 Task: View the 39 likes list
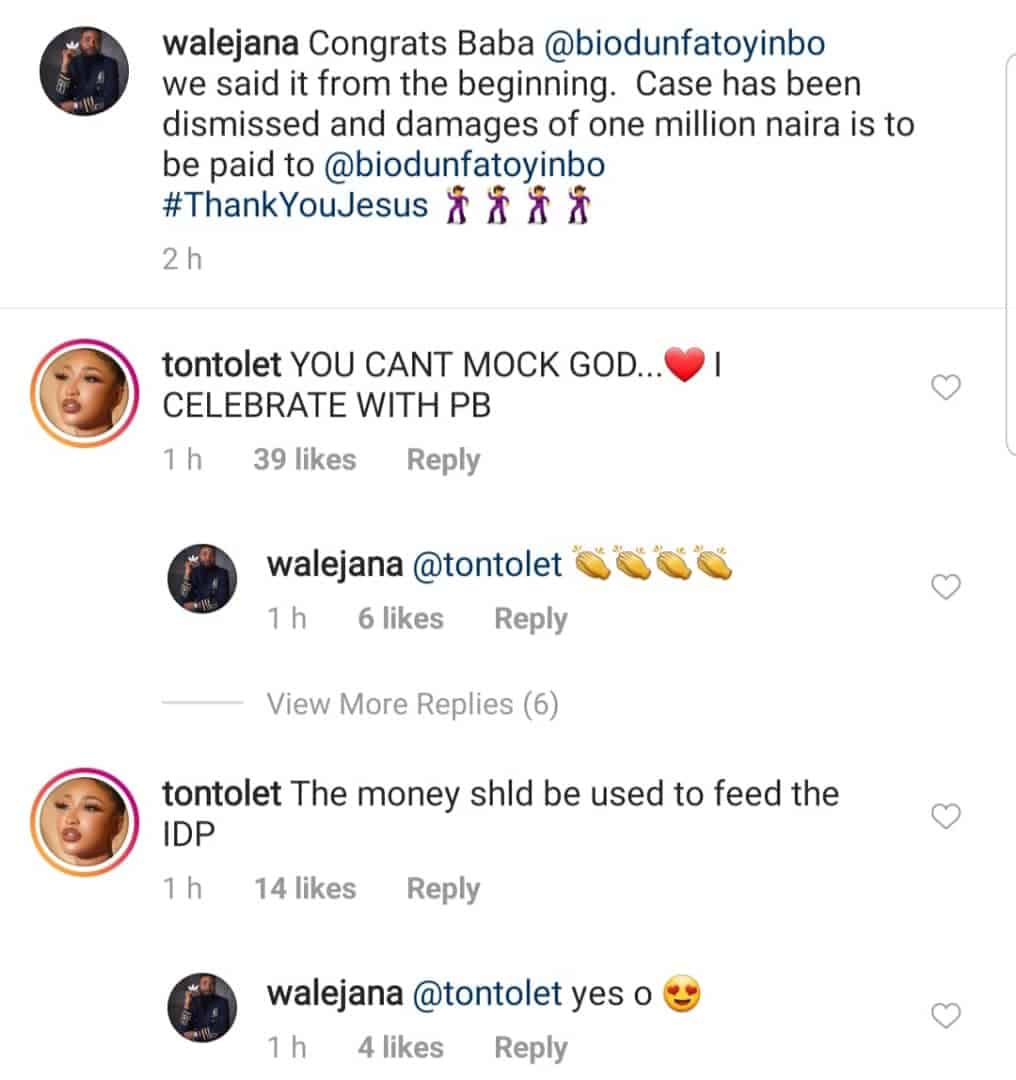point(305,460)
